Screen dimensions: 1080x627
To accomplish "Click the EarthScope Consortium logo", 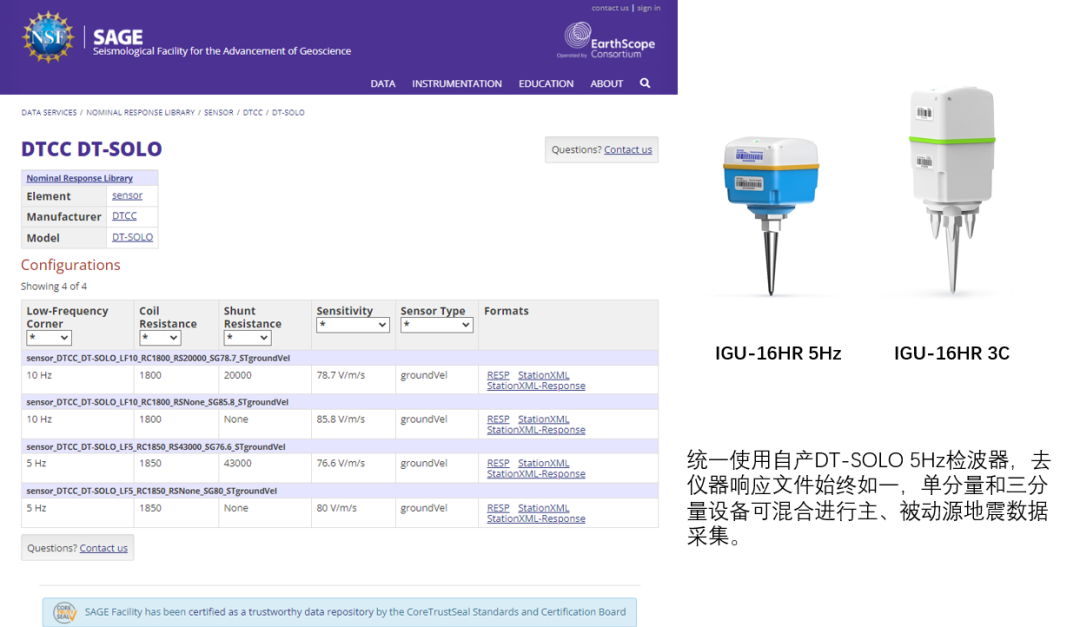I will click(606, 41).
